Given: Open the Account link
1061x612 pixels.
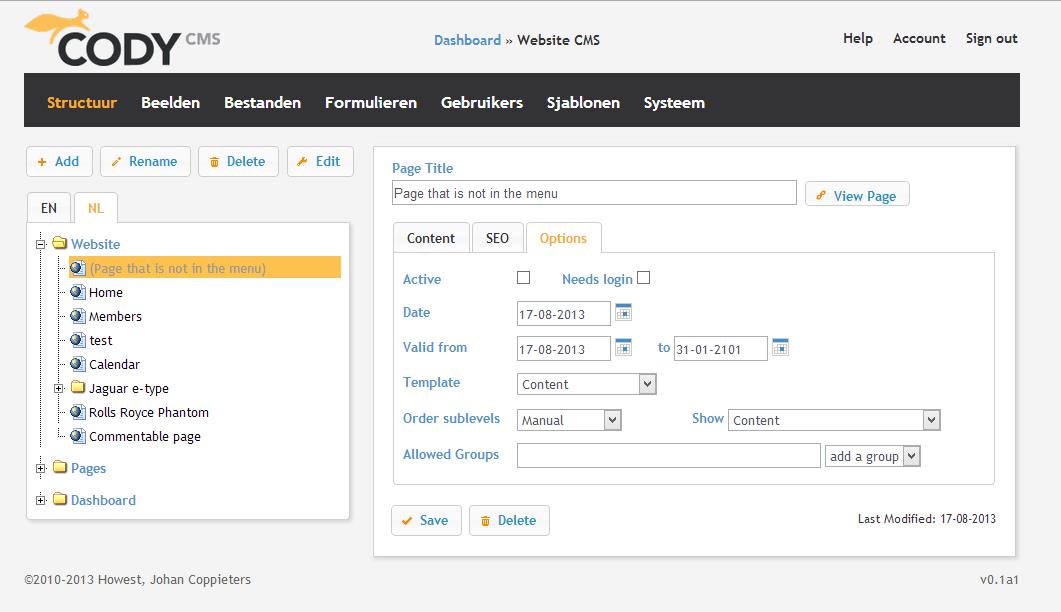Looking at the screenshot, I should pos(919,38).
